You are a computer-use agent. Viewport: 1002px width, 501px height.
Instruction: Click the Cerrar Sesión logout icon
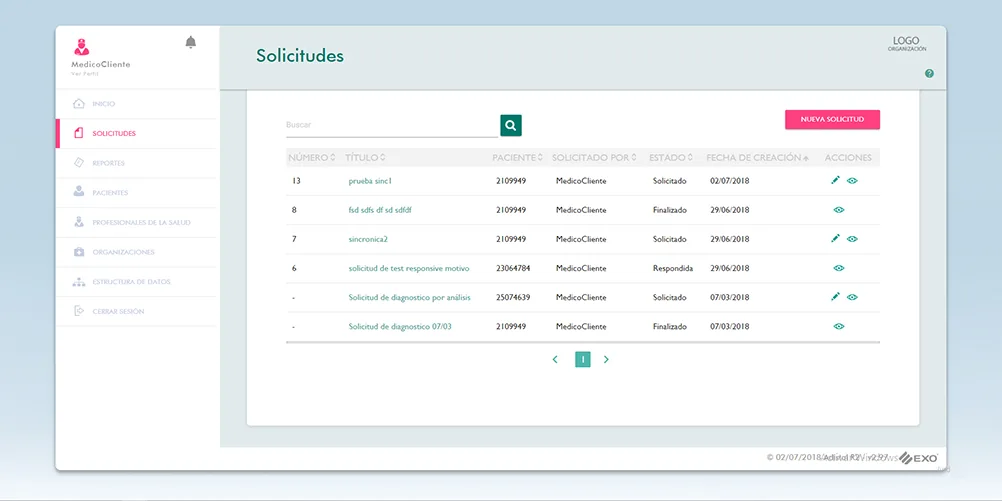[79, 311]
